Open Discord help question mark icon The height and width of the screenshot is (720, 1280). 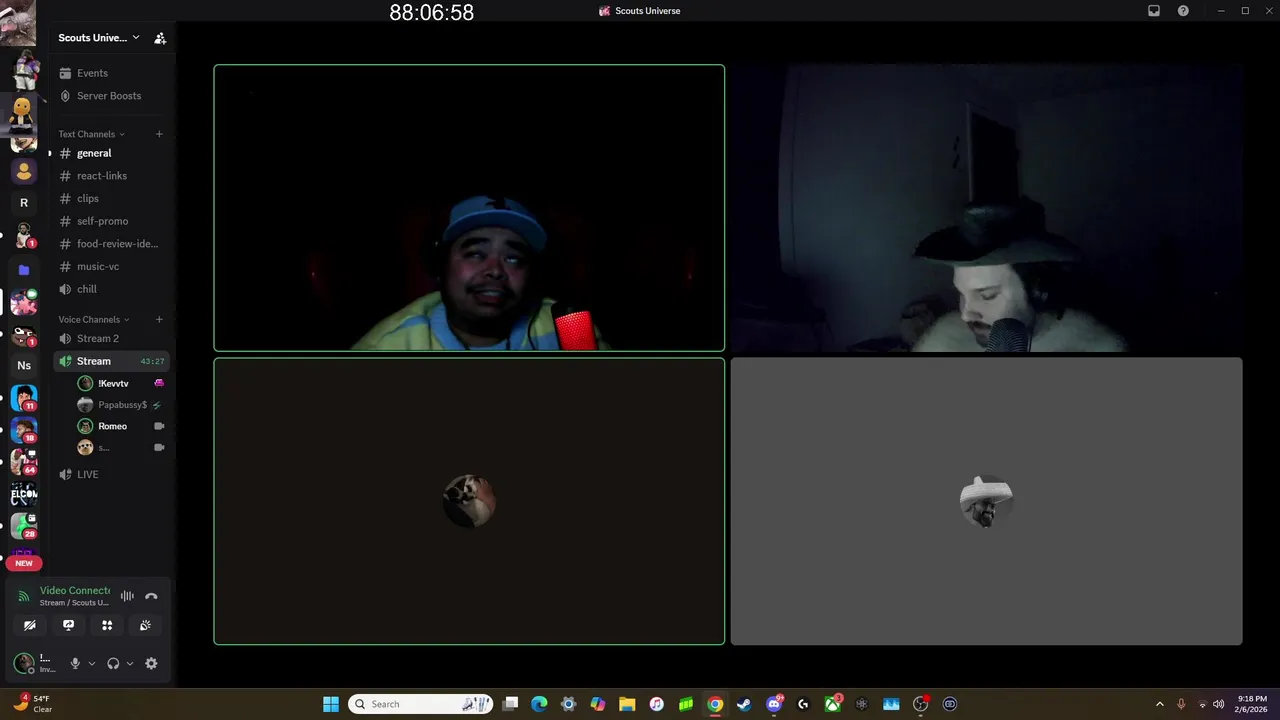[1183, 11]
